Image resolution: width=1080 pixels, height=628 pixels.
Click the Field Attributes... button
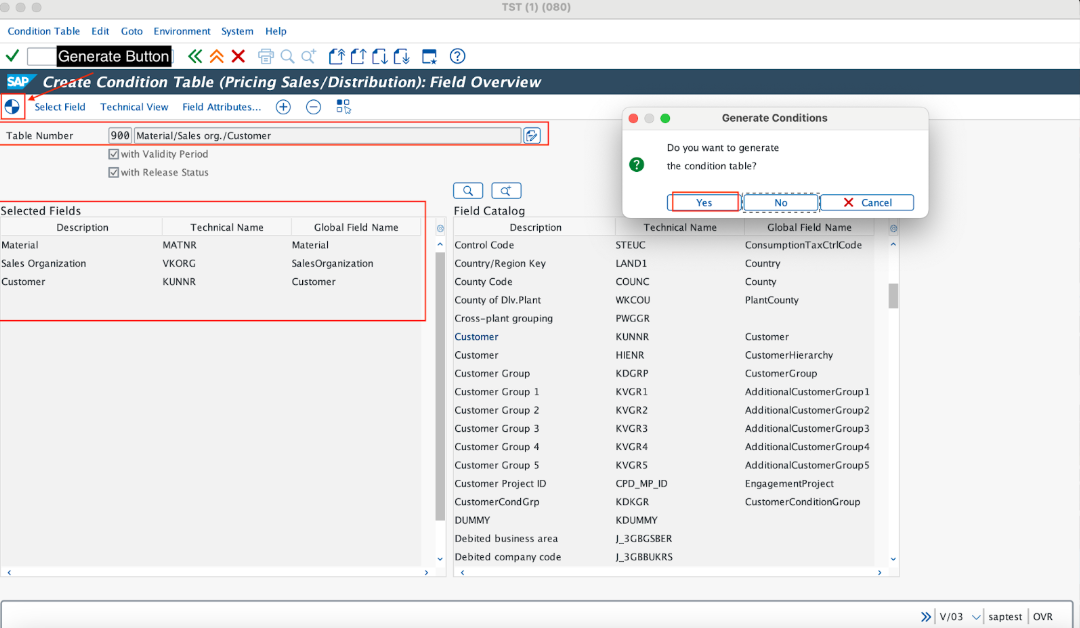pyautogui.click(x=222, y=107)
